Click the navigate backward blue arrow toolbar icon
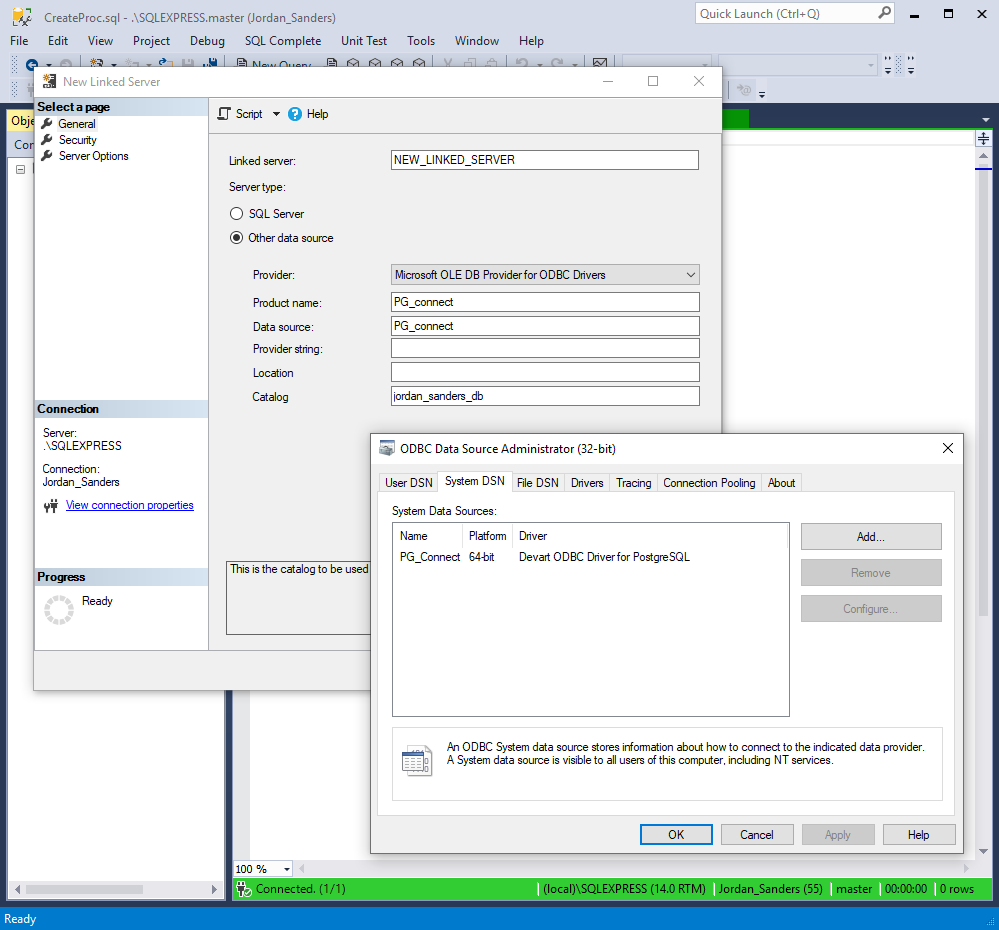This screenshot has height=930, width=999. (31, 64)
